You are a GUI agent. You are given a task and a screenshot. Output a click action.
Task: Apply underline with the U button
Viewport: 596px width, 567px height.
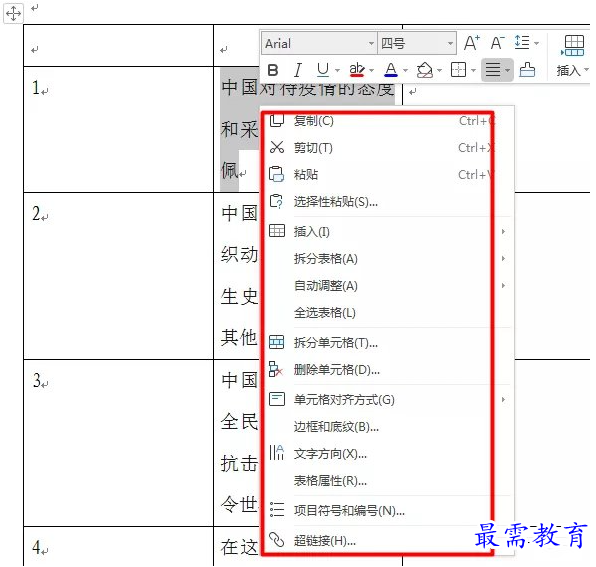pos(323,70)
